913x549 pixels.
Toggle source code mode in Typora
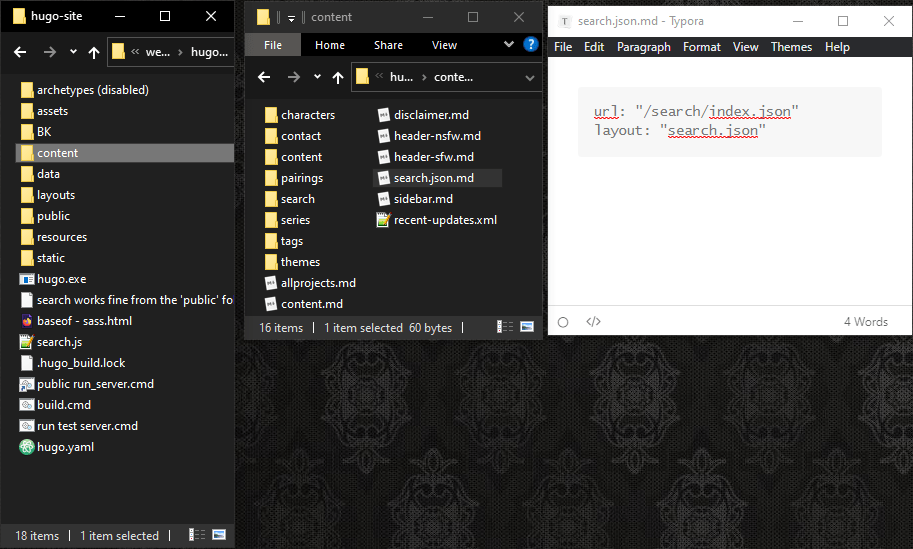pos(593,322)
